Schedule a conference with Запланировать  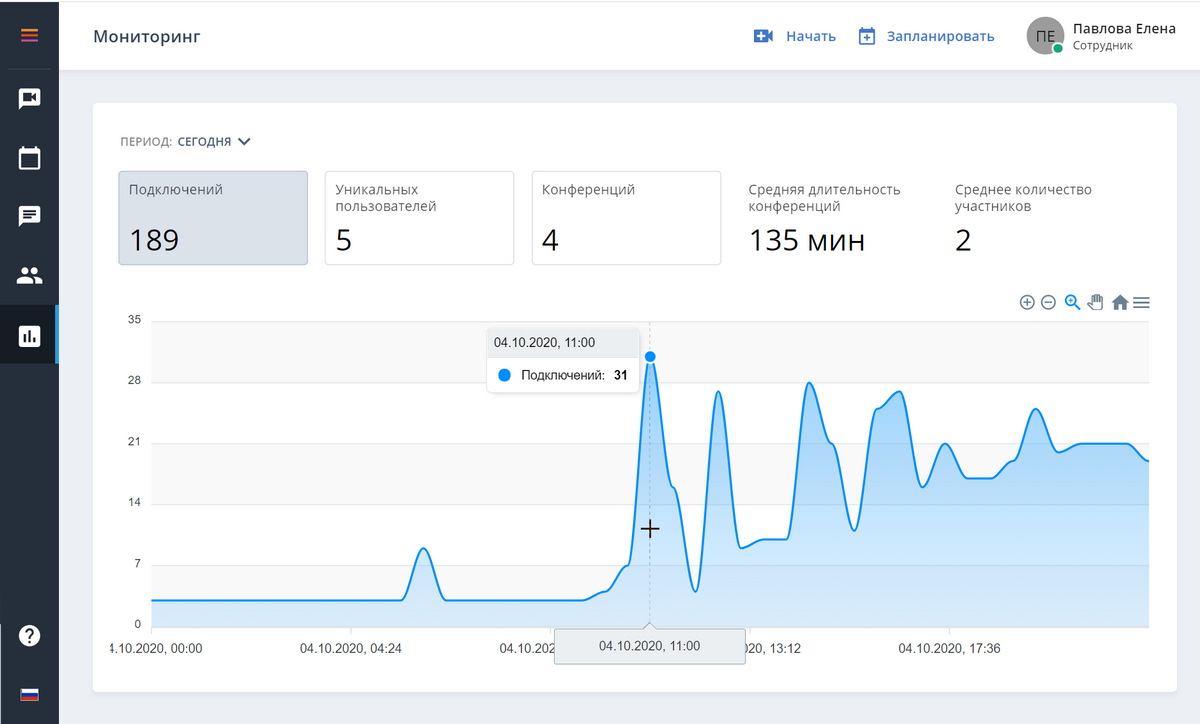pyautogui.click(x=941, y=36)
